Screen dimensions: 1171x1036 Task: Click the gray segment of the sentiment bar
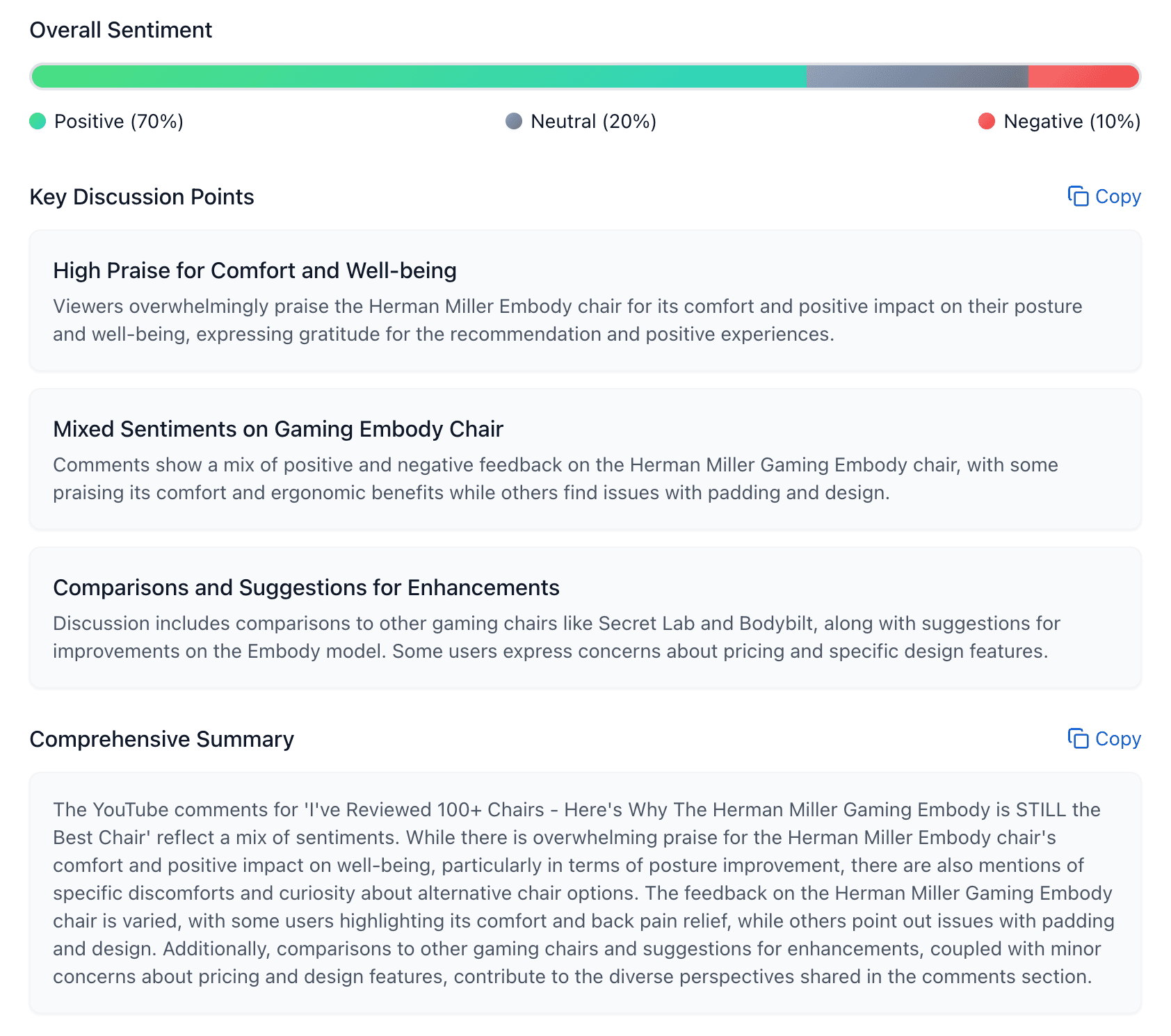(914, 76)
